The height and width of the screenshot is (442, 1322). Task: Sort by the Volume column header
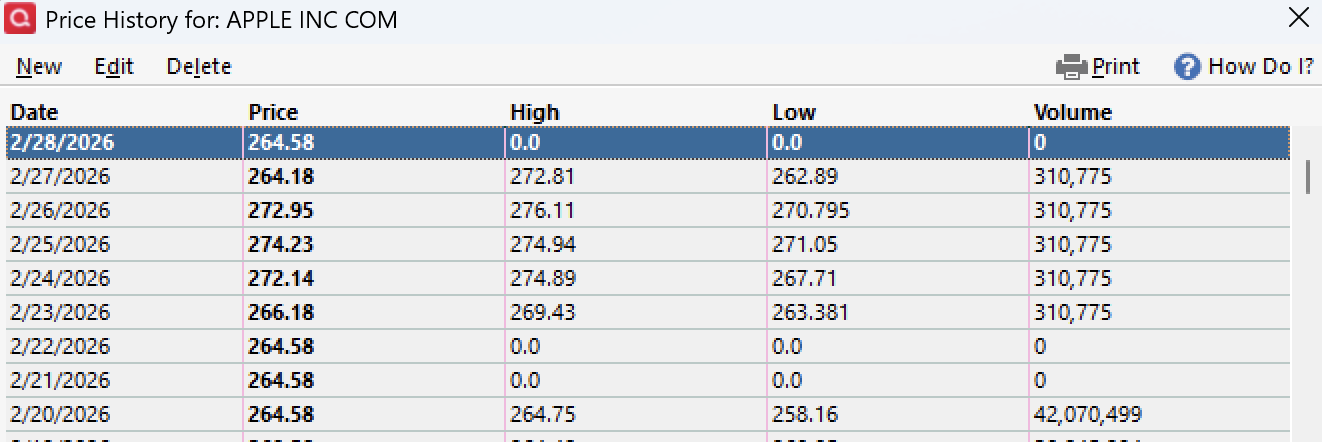tap(1072, 113)
